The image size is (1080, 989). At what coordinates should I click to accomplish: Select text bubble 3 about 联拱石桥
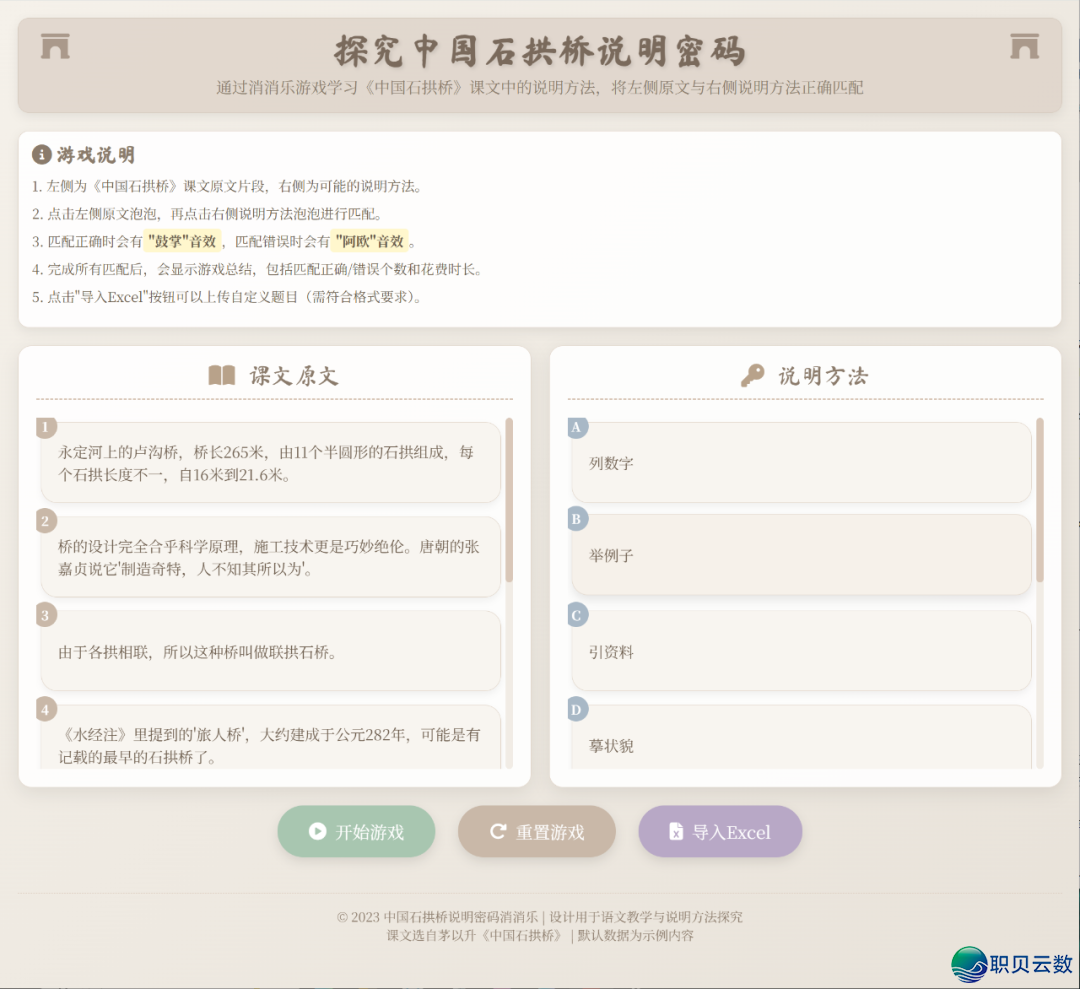point(272,650)
